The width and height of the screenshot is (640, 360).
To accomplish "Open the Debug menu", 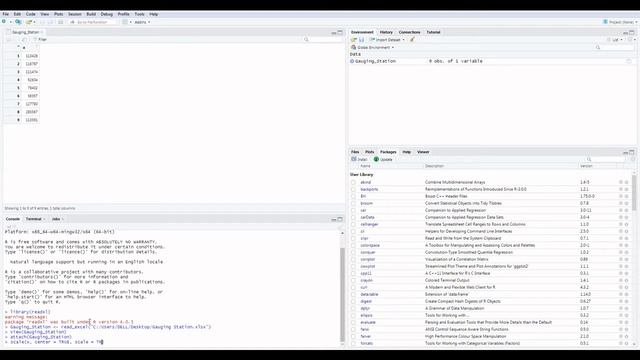I will [107, 14].
